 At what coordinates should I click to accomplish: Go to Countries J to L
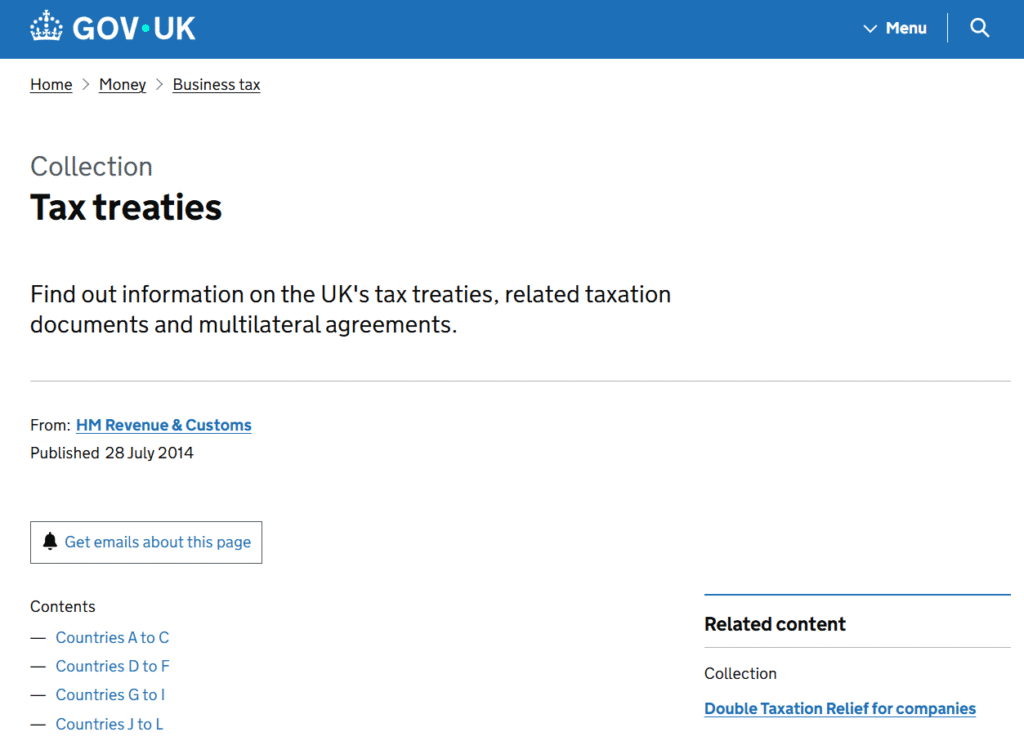click(x=109, y=724)
